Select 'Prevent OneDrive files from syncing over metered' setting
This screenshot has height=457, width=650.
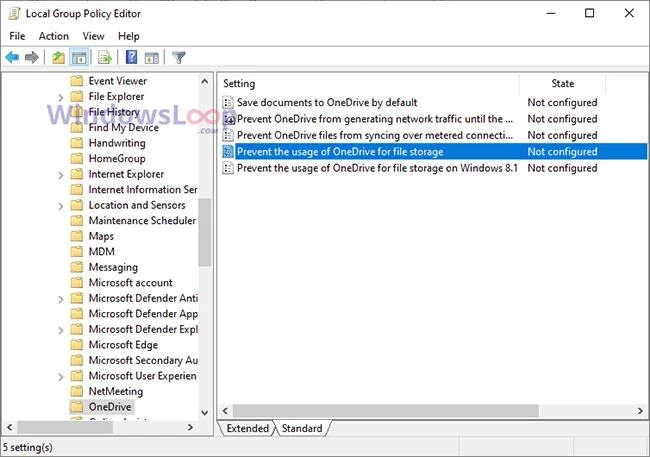[375, 136]
